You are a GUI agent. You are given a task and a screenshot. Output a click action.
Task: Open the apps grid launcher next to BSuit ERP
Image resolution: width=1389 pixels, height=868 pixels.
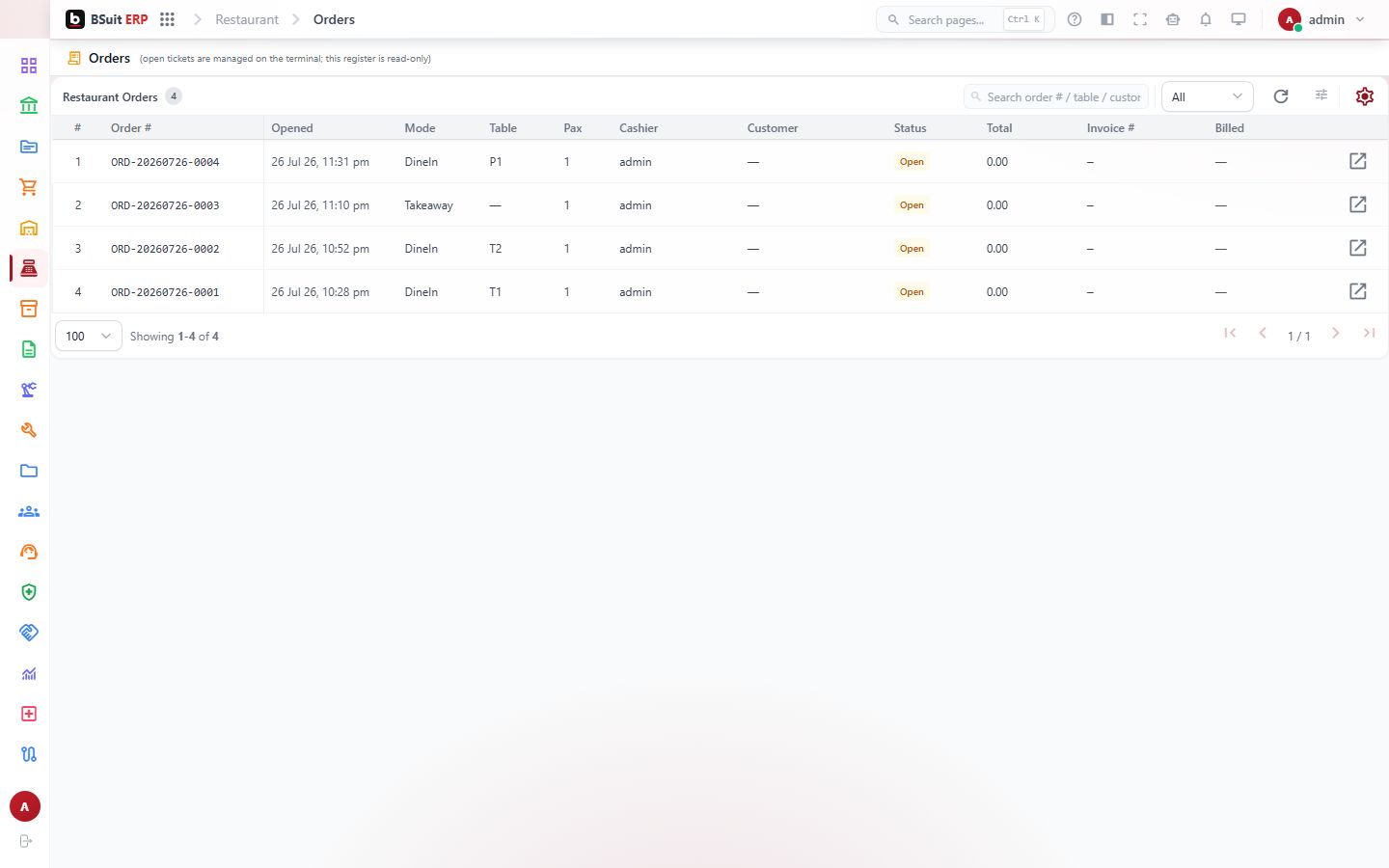click(167, 19)
